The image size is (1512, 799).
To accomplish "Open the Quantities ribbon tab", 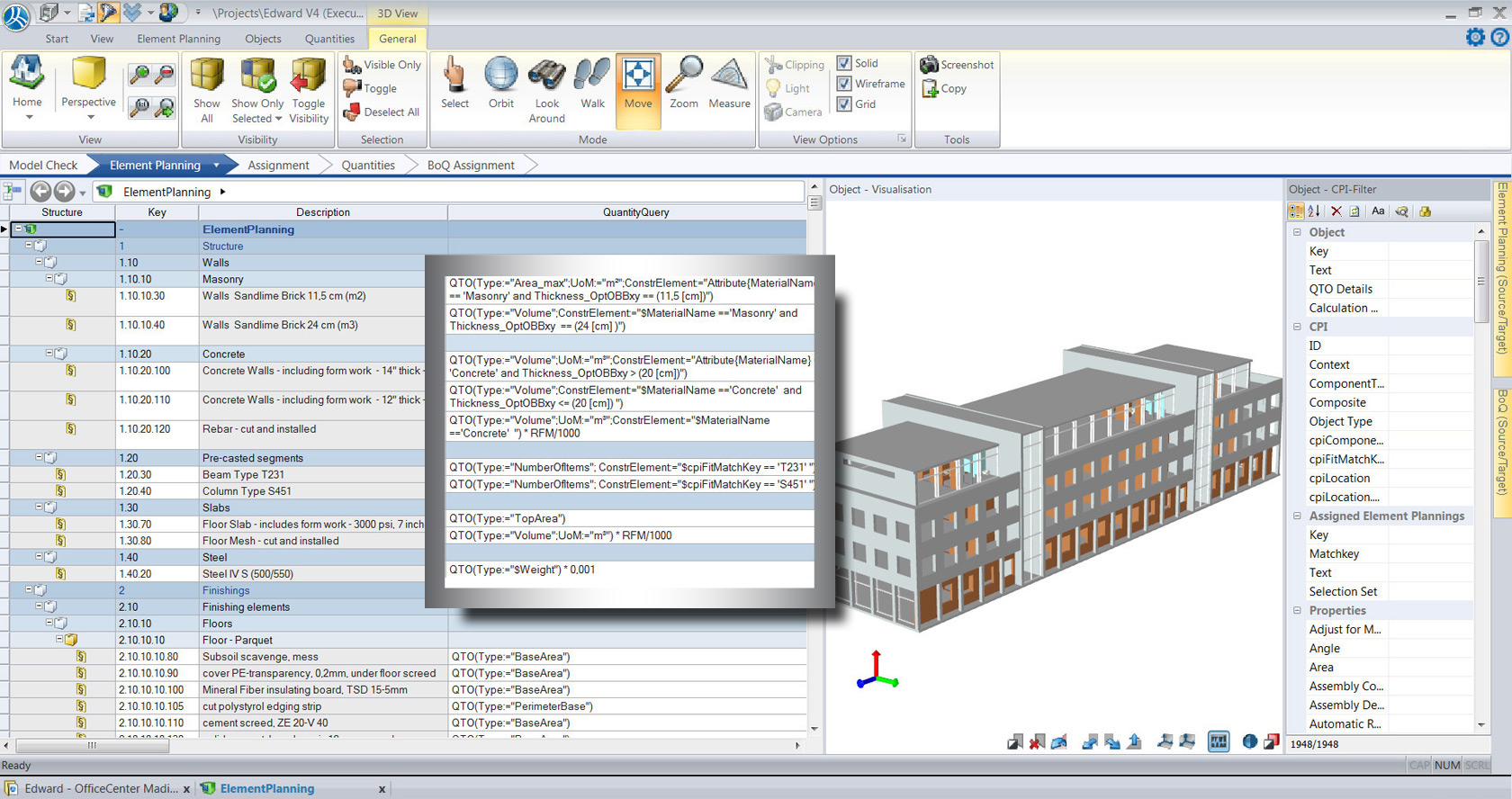I will [329, 39].
